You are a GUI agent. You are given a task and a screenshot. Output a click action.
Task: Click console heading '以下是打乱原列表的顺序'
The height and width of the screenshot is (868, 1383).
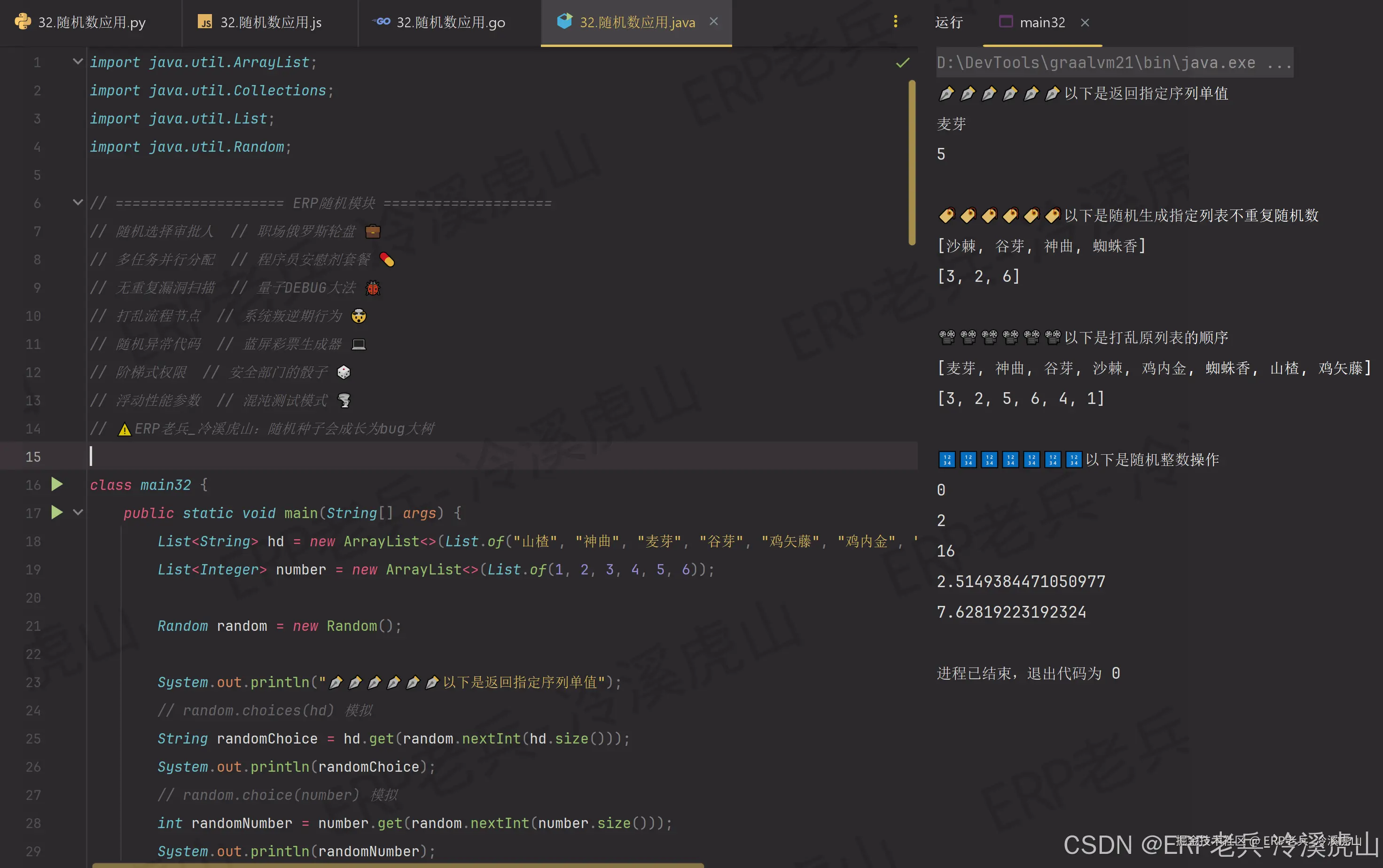(1146, 337)
